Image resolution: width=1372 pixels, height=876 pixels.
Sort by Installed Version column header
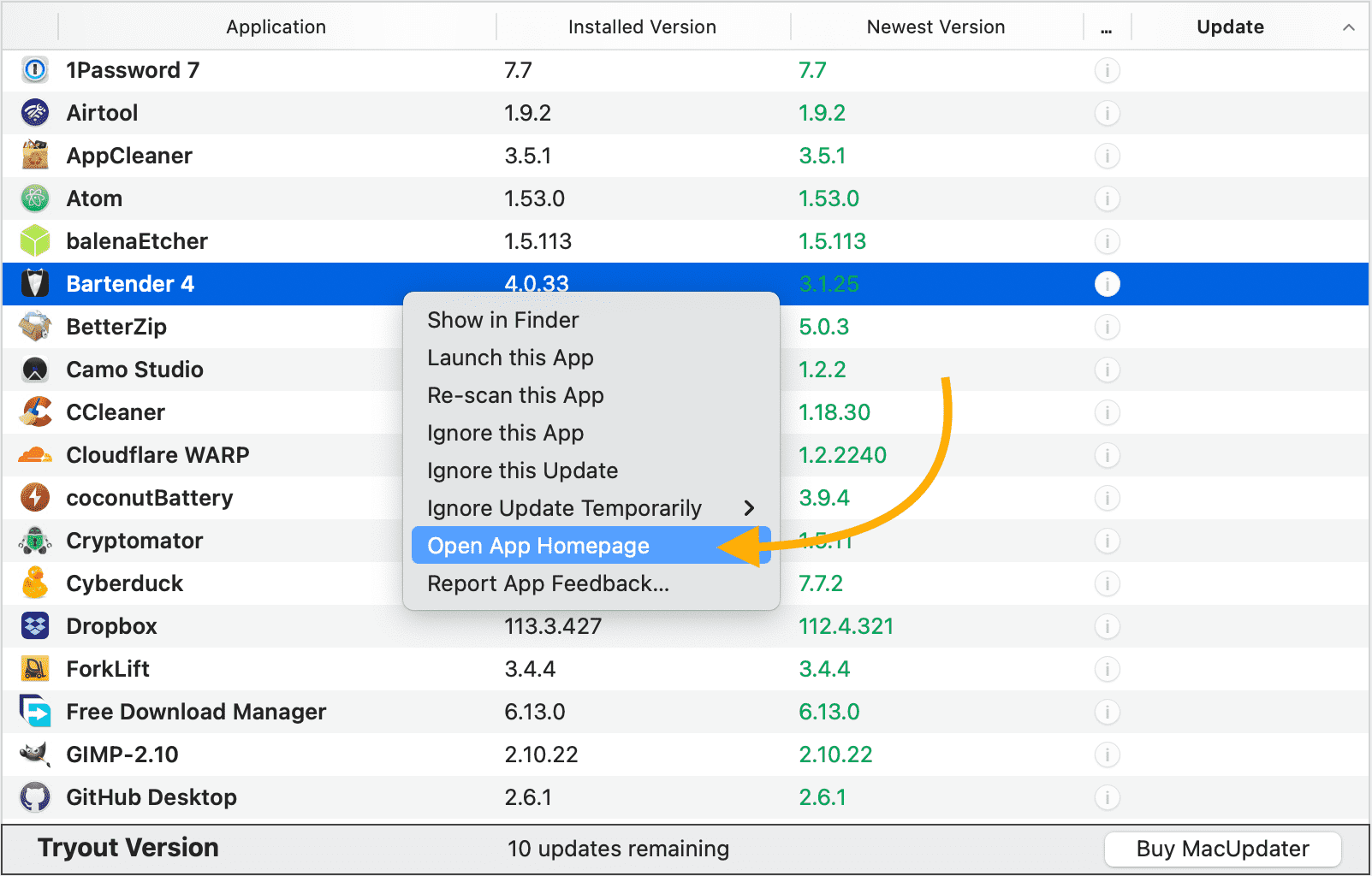tap(642, 27)
